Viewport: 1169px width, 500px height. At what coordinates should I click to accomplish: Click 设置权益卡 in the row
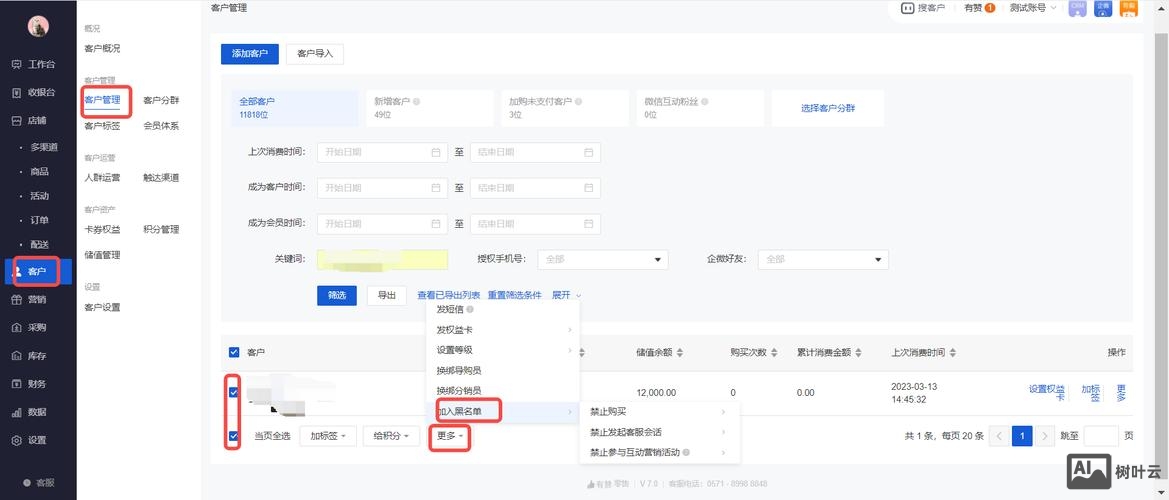(1047, 393)
